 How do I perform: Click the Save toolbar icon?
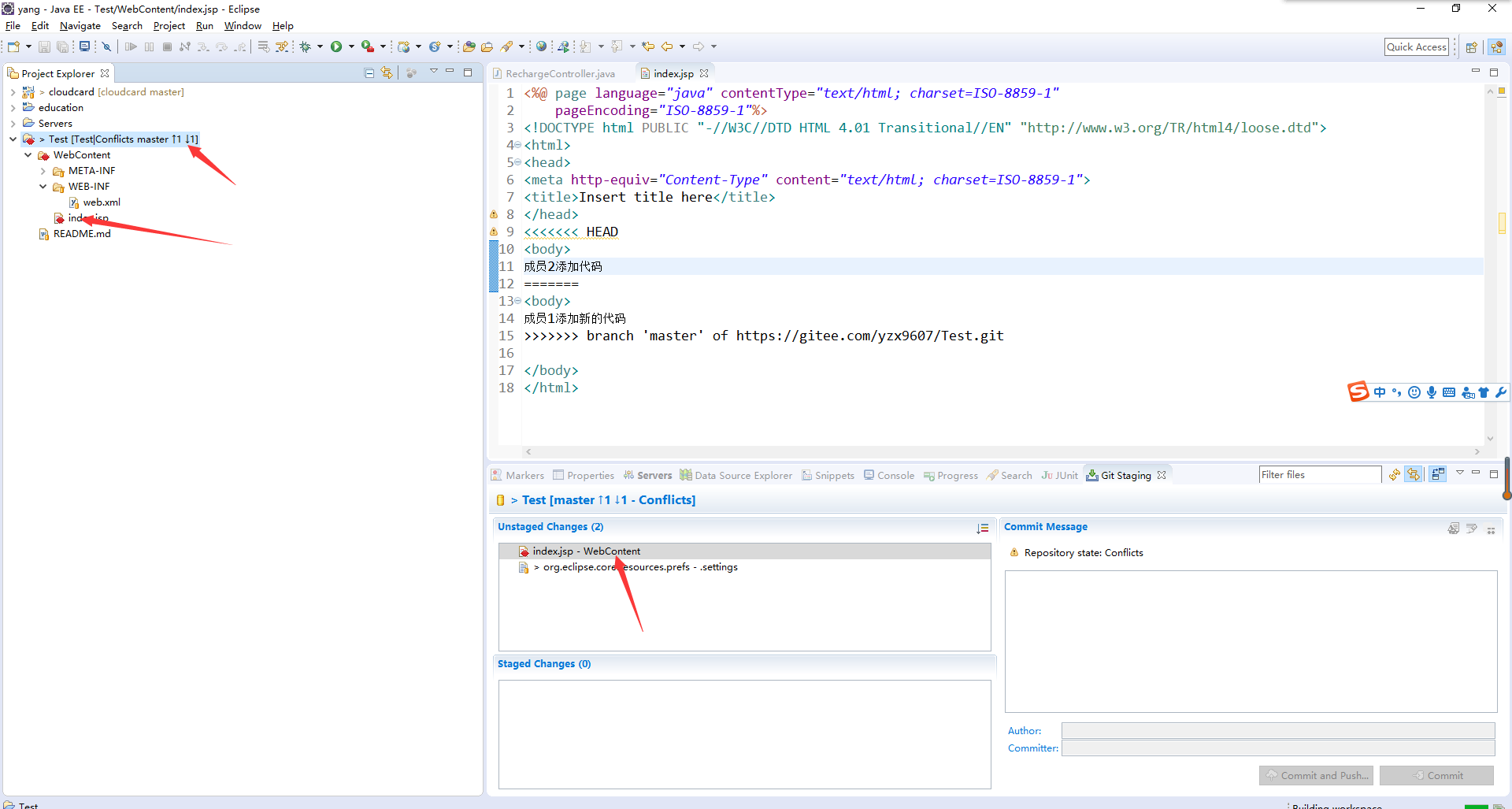pyautogui.click(x=44, y=46)
